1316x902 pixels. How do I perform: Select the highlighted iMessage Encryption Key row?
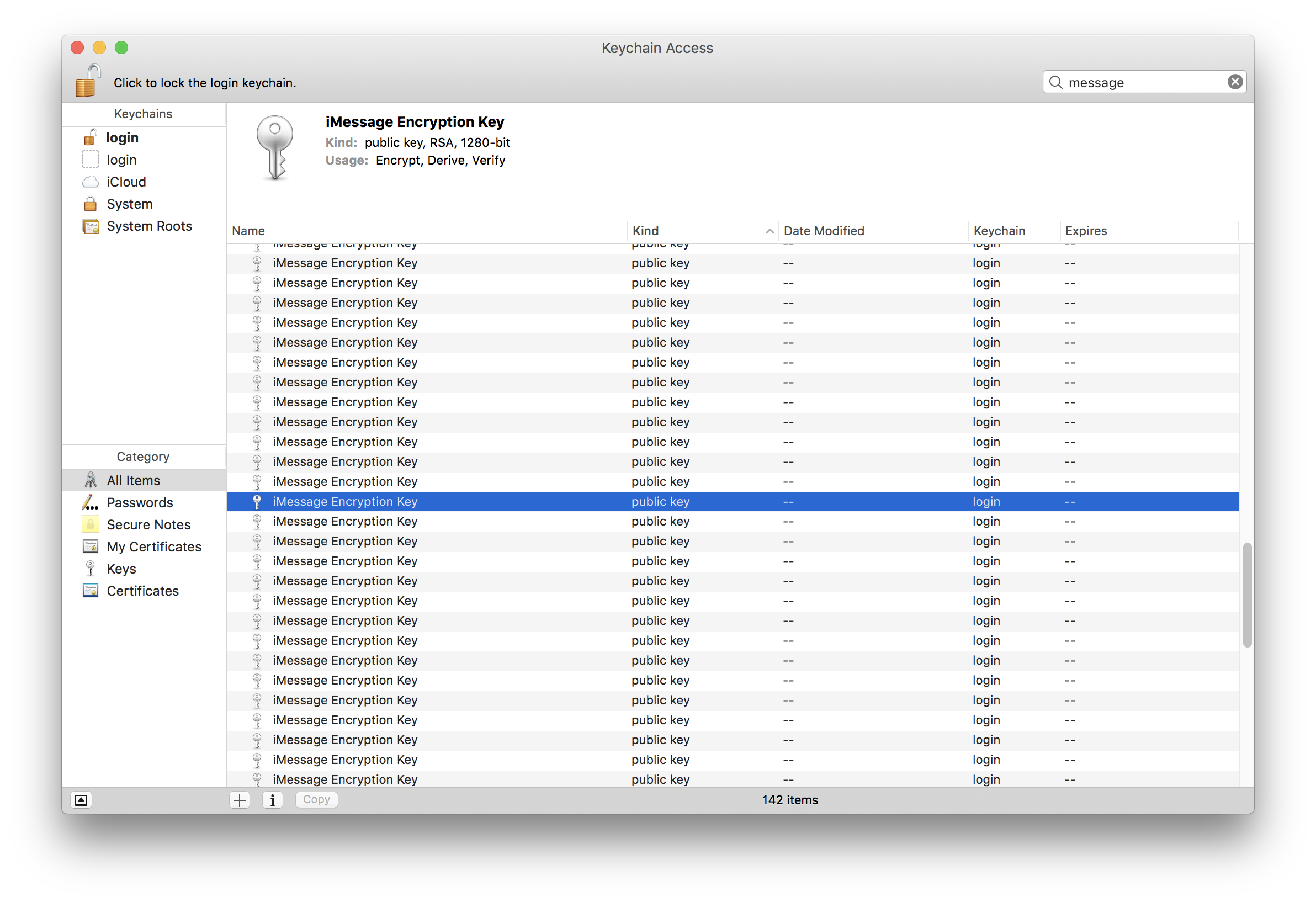pos(733,502)
